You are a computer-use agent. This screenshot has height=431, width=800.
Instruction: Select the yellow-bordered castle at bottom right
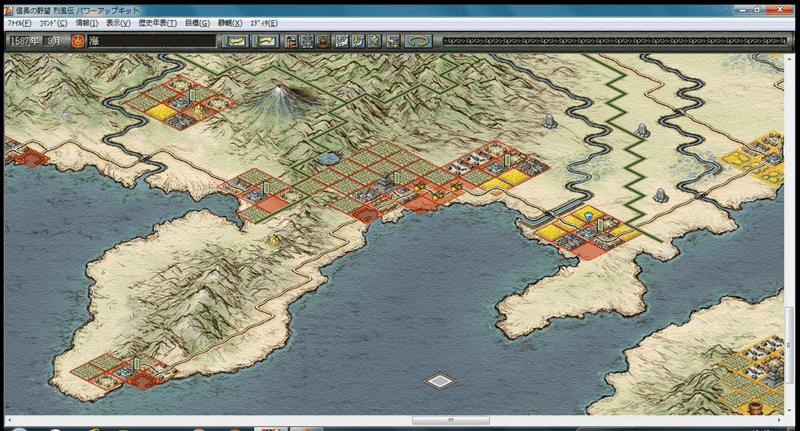(x=773, y=374)
